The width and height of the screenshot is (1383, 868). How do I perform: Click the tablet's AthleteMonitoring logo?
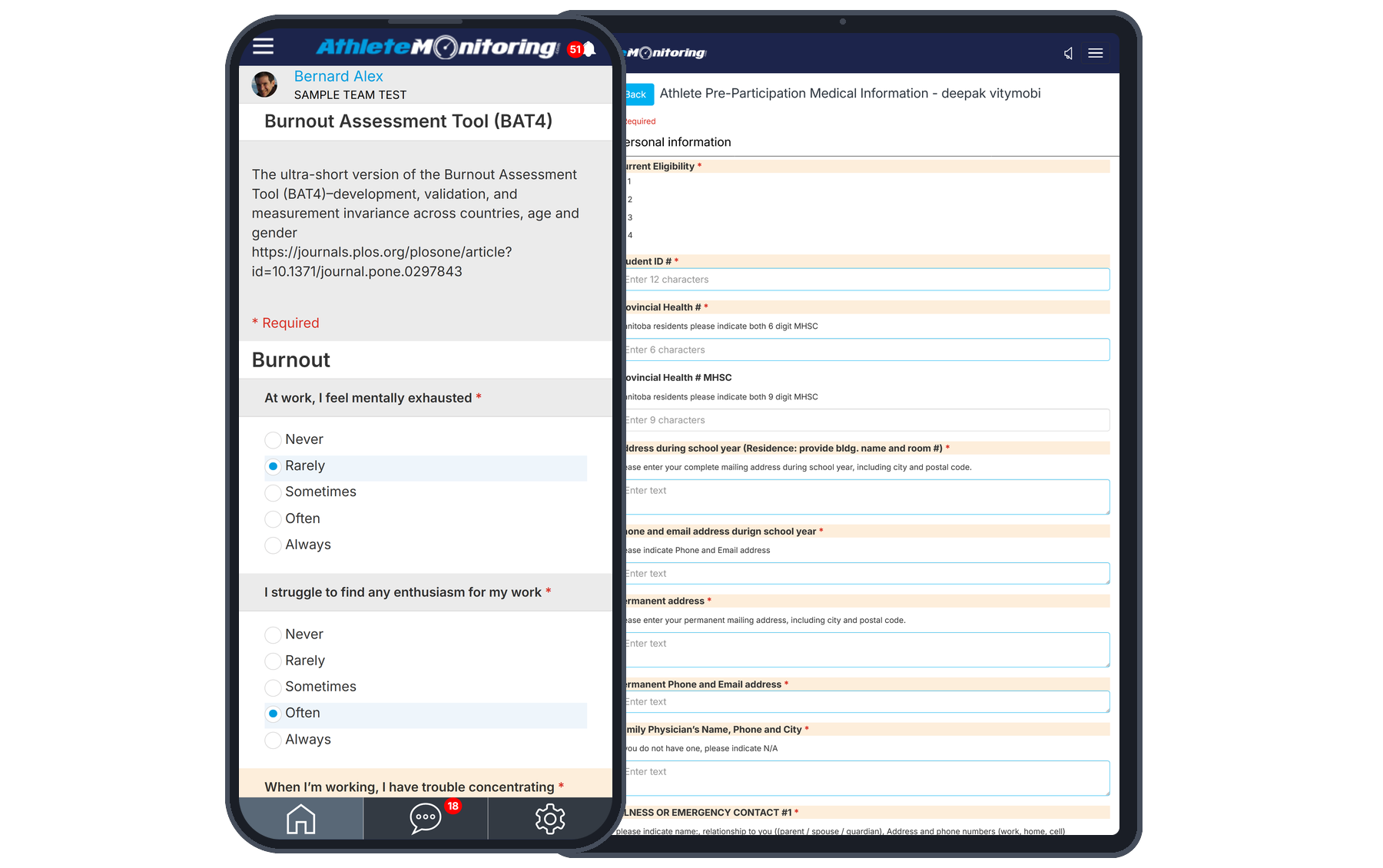click(665, 53)
